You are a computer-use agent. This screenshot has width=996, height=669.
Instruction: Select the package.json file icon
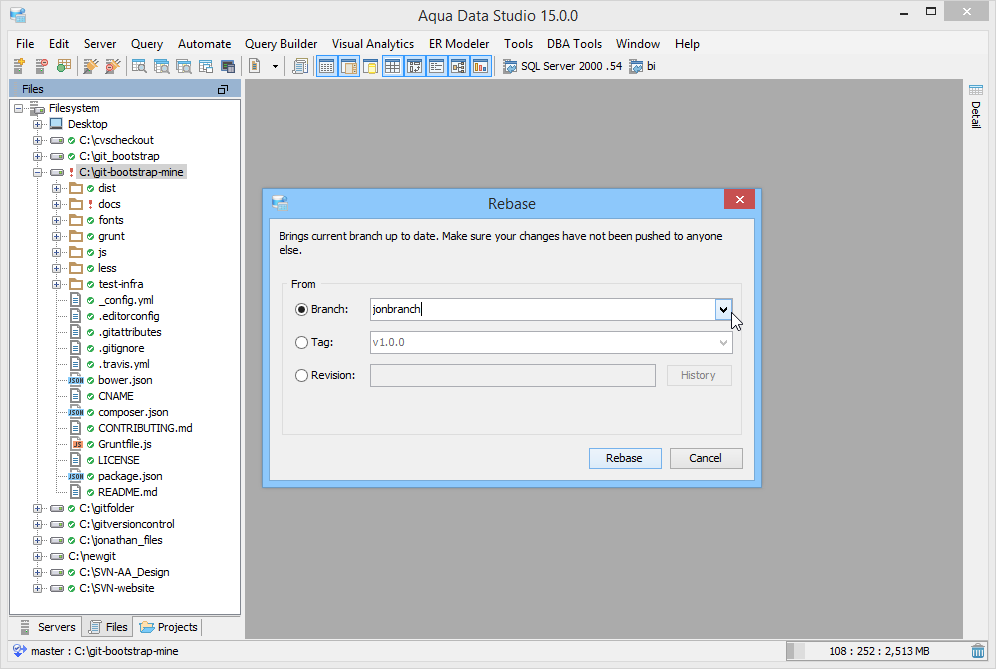coord(76,476)
